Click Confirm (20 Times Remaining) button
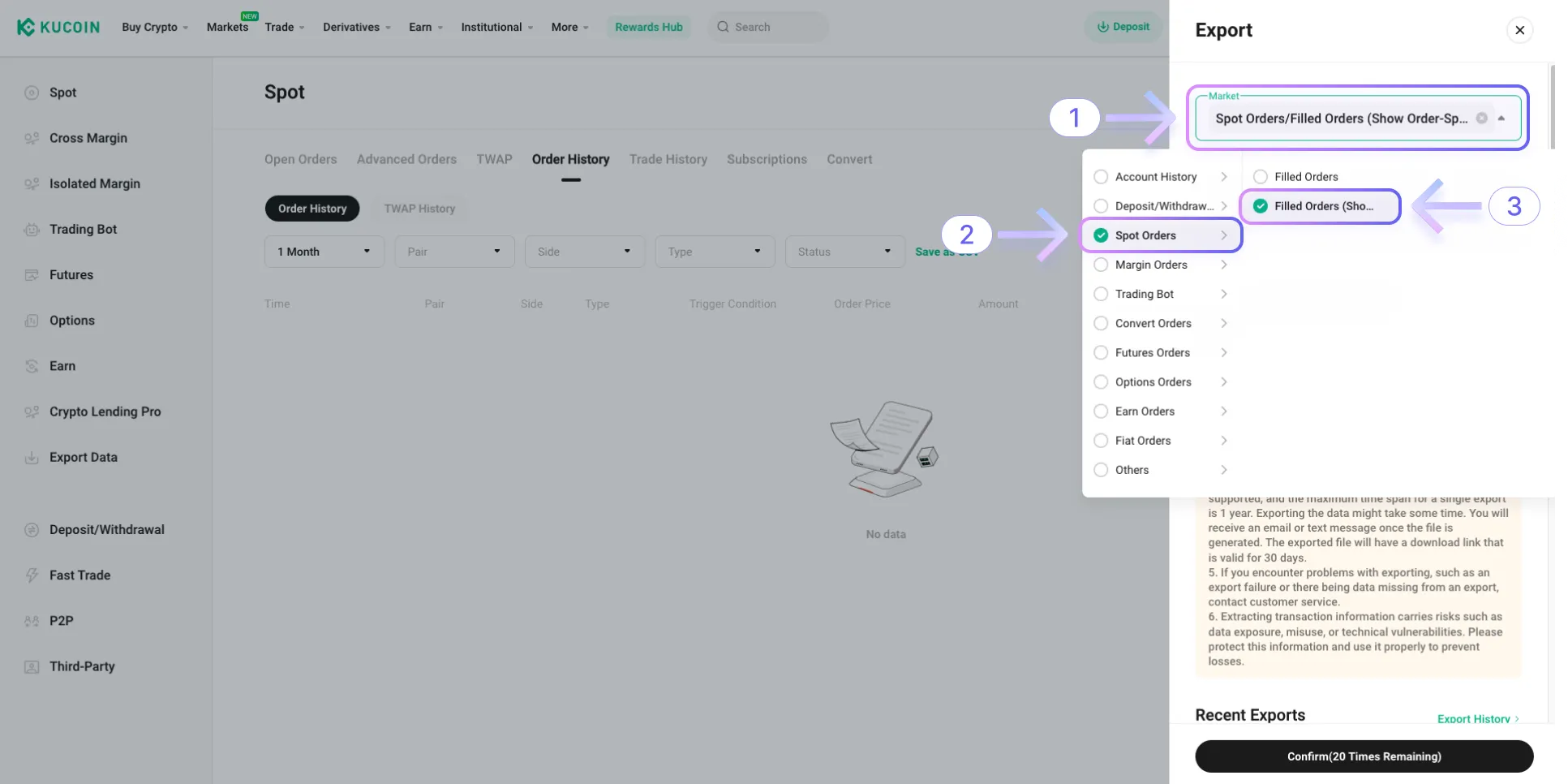Screen dimensions: 1568x784 [1364, 756]
